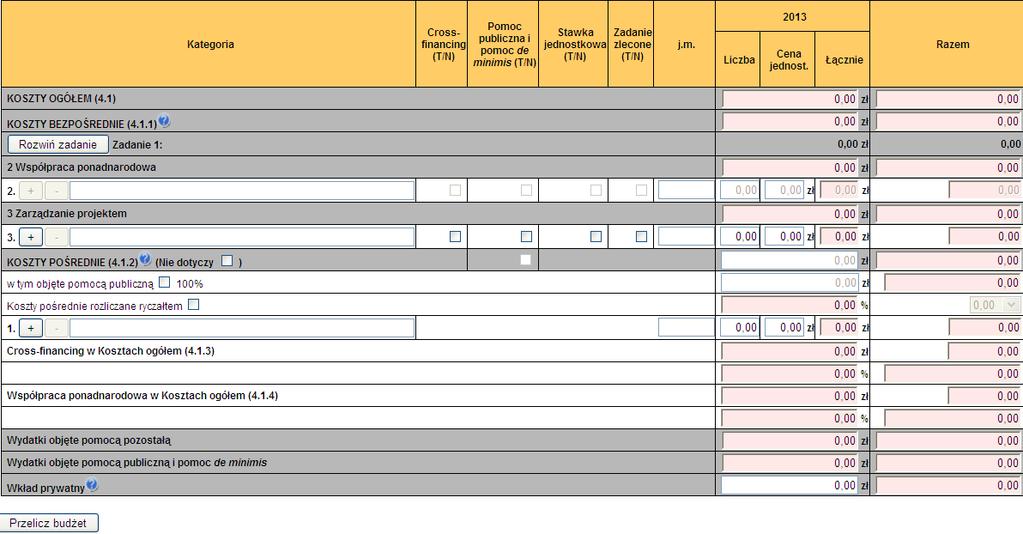Click the Liczba field in row 3

[740, 236]
